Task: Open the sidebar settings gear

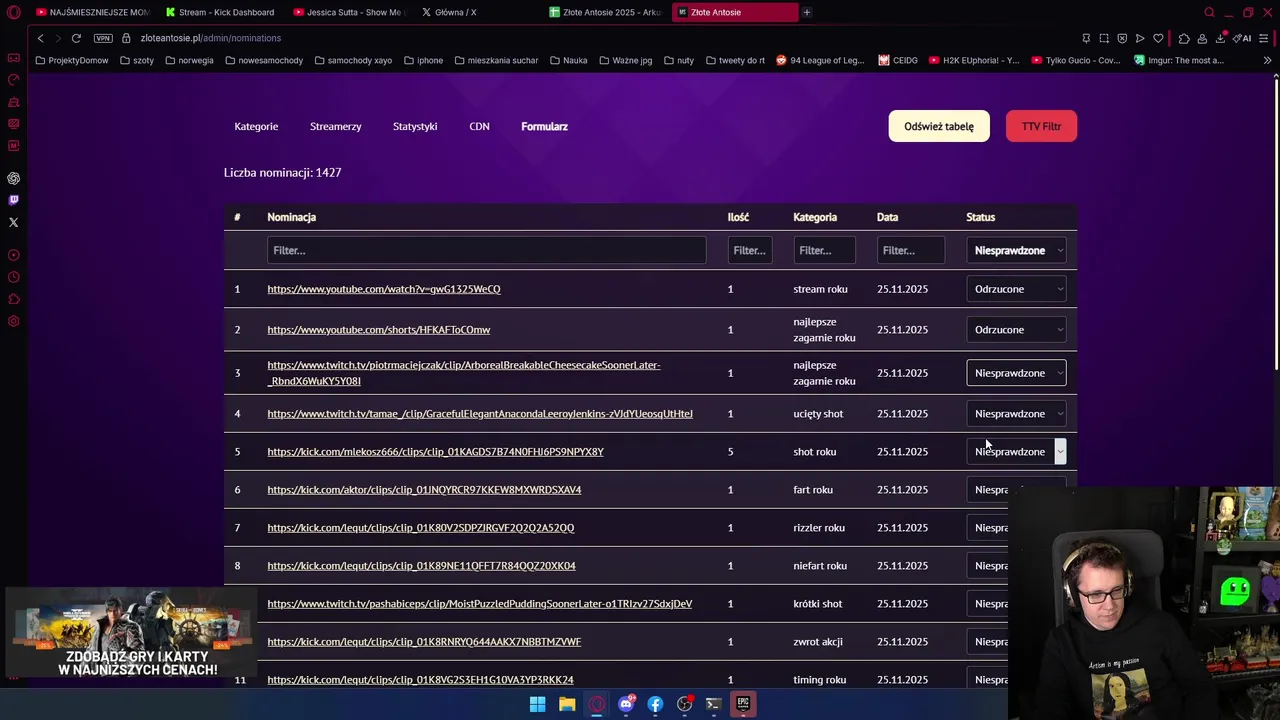Action: (14, 321)
